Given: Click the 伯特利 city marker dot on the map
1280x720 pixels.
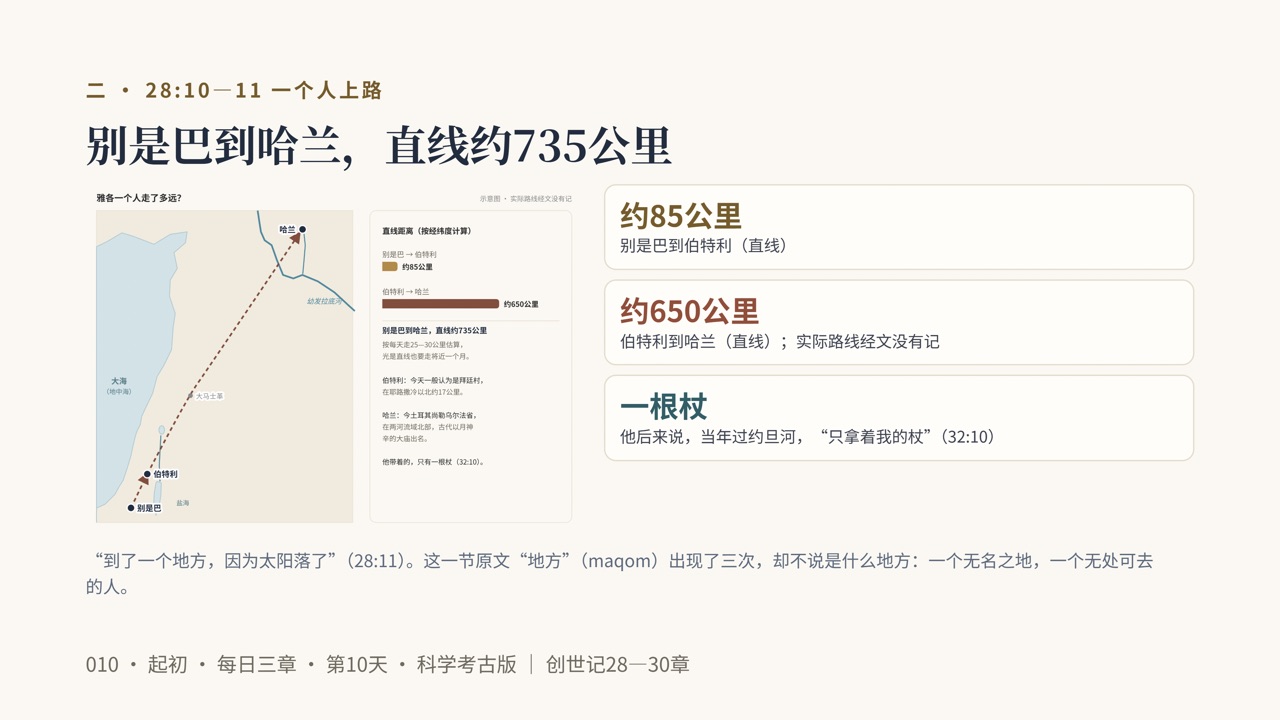Looking at the screenshot, I should 147,474.
